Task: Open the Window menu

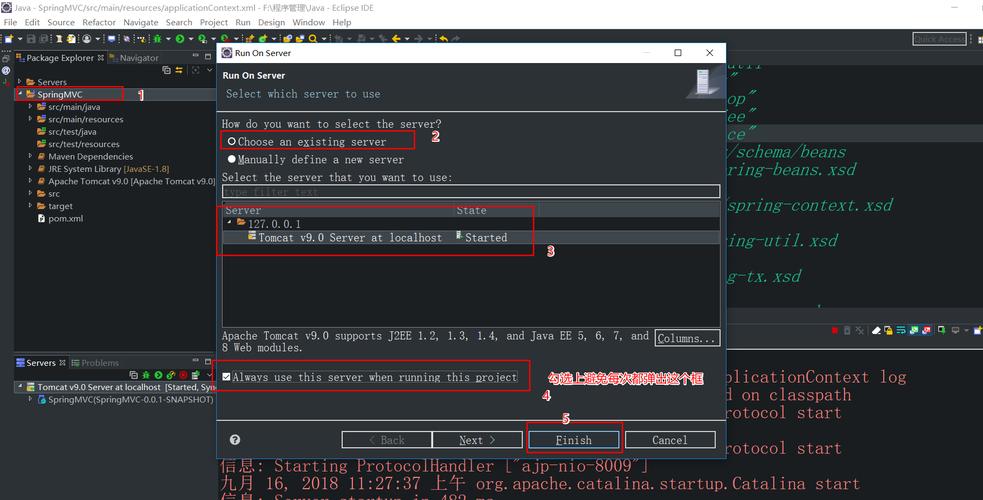Action: (308, 22)
